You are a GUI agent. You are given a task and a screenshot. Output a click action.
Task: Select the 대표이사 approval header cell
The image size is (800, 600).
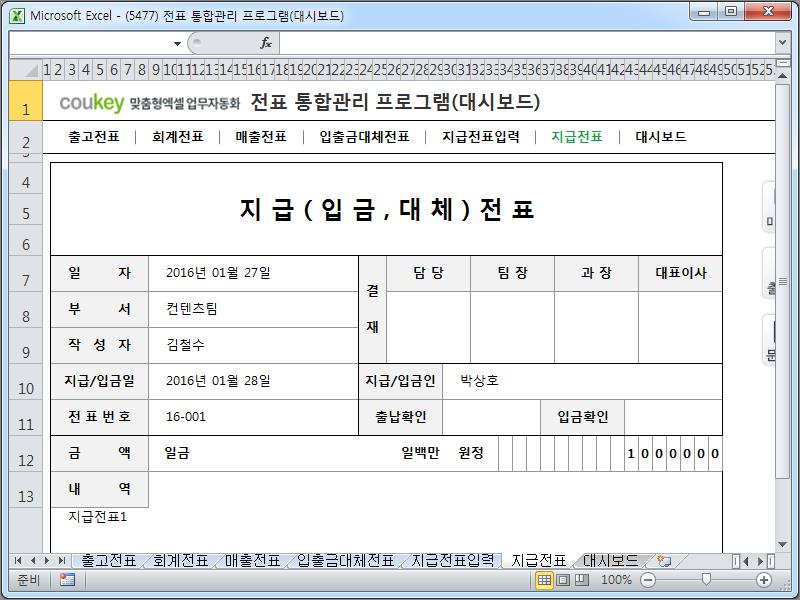(x=681, y=273)
